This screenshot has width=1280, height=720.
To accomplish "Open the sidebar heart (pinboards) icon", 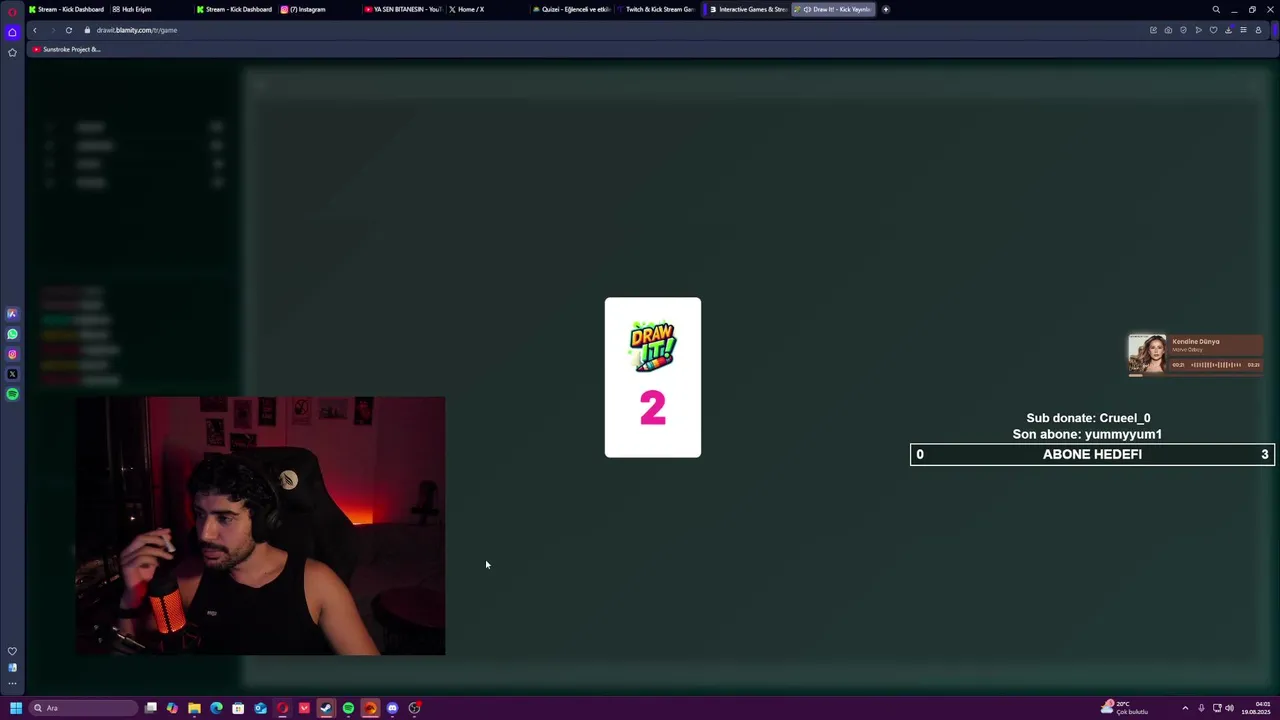I will (12, 651).
